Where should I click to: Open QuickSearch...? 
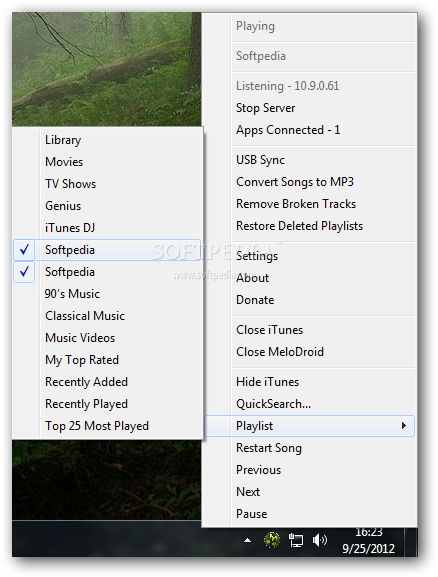tap(309, 404)
